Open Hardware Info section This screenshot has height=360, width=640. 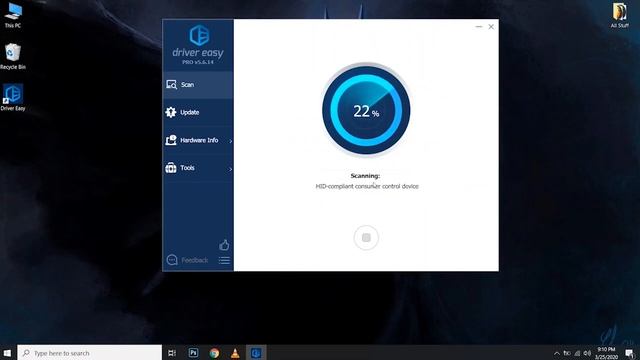click(x=198, y=140)
